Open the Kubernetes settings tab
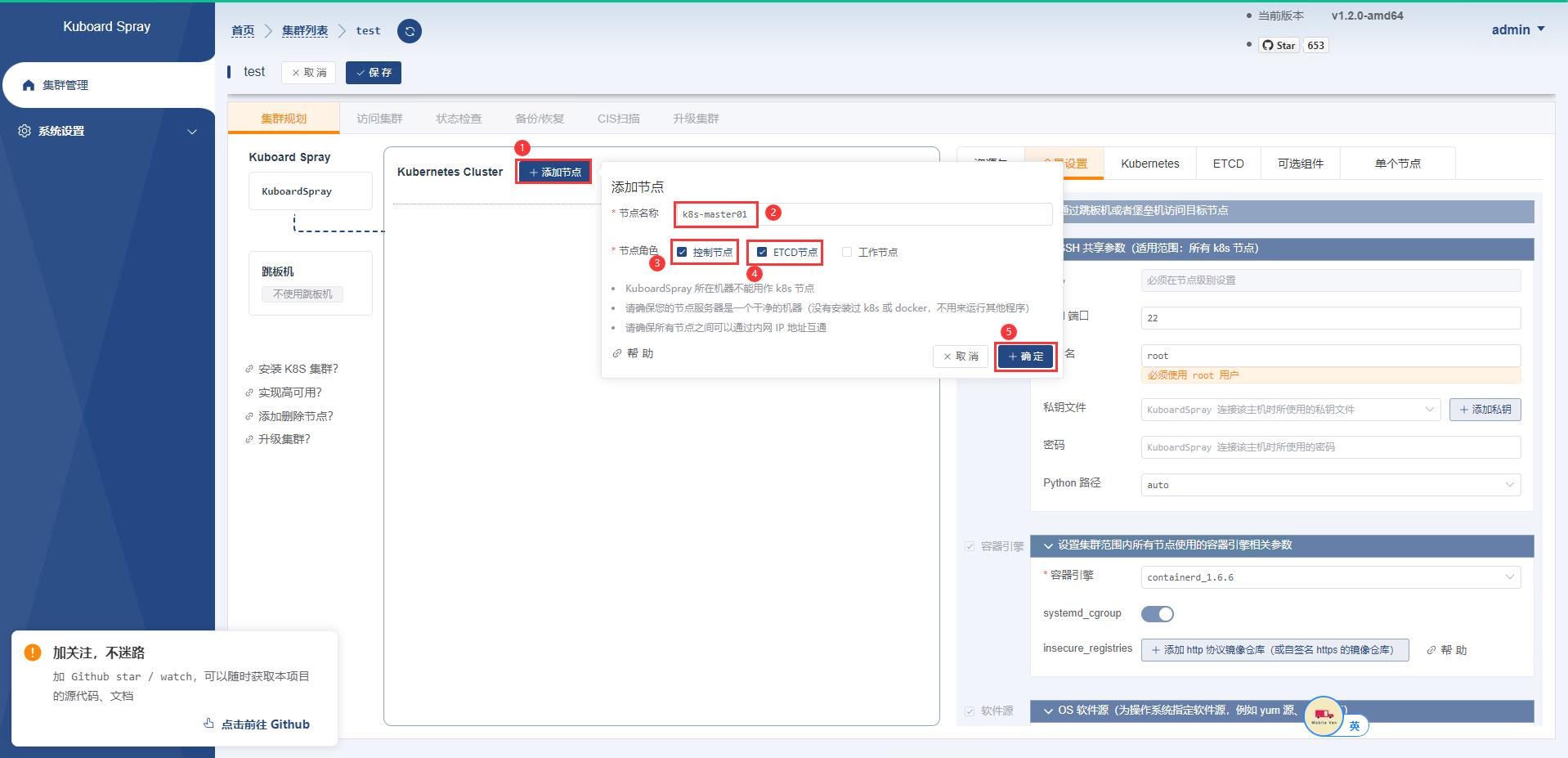Viewport: 1568px width, 758px height. coord(1150,164)
